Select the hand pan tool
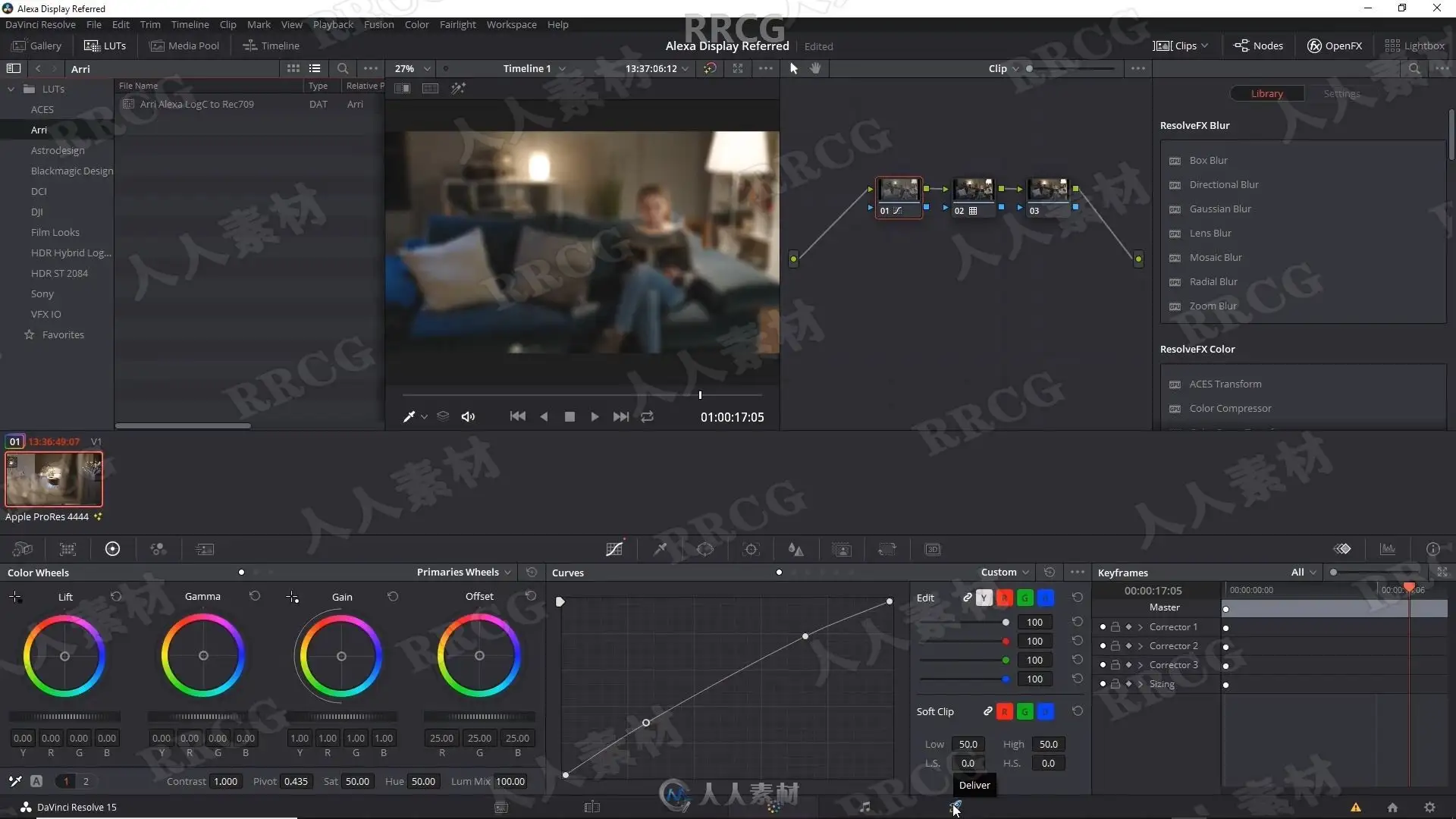Image resolution: width=1456 pixels, height=819 pixels. pos(816,68)
